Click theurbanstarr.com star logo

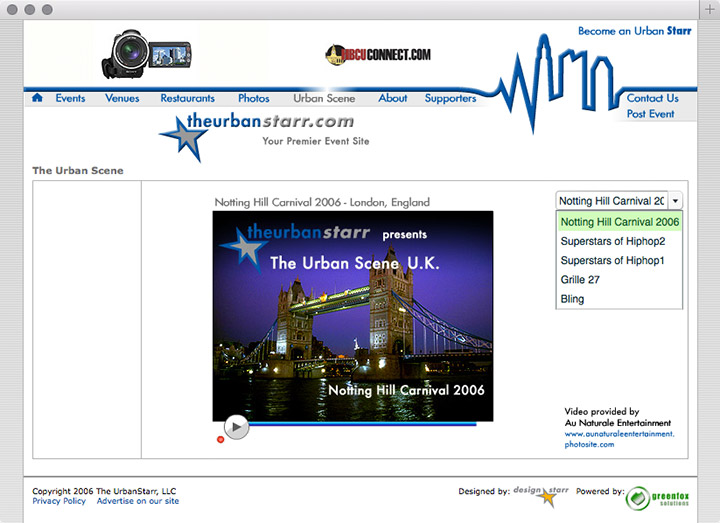(x=256, y=136)
